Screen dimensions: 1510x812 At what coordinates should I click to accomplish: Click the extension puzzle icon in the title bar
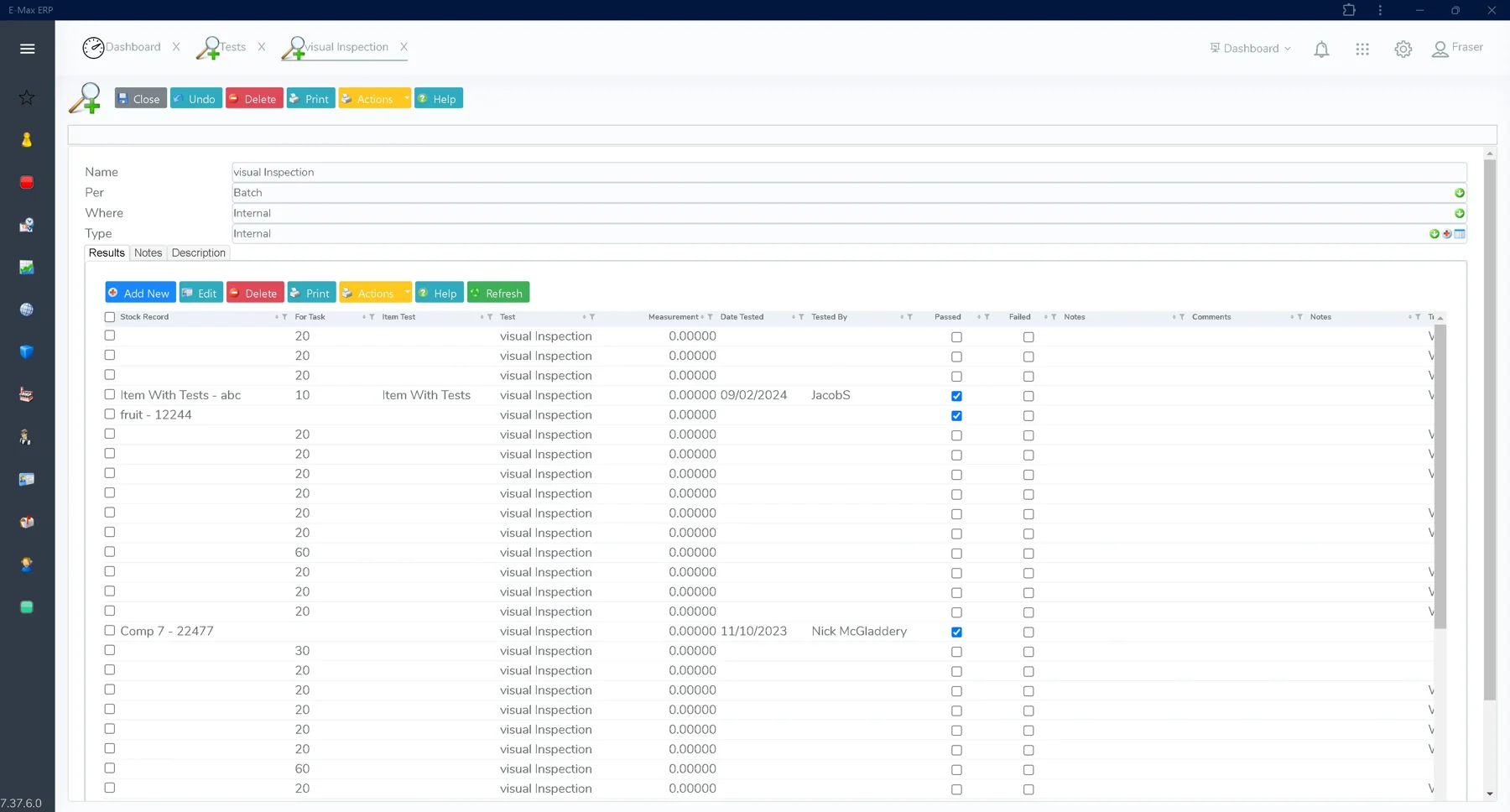point(1349,10)
